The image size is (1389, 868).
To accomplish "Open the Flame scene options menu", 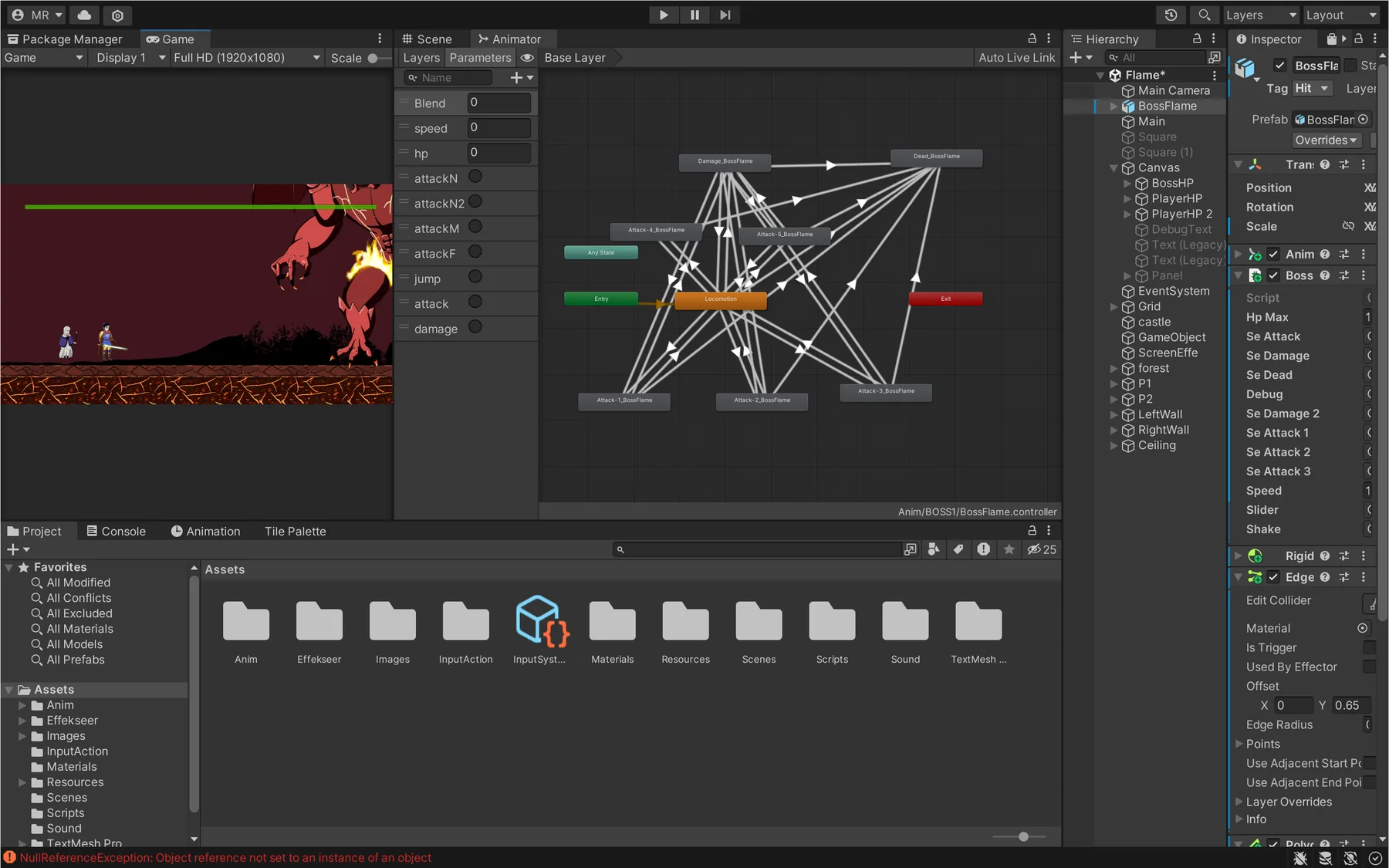I will coord(1215,75).
